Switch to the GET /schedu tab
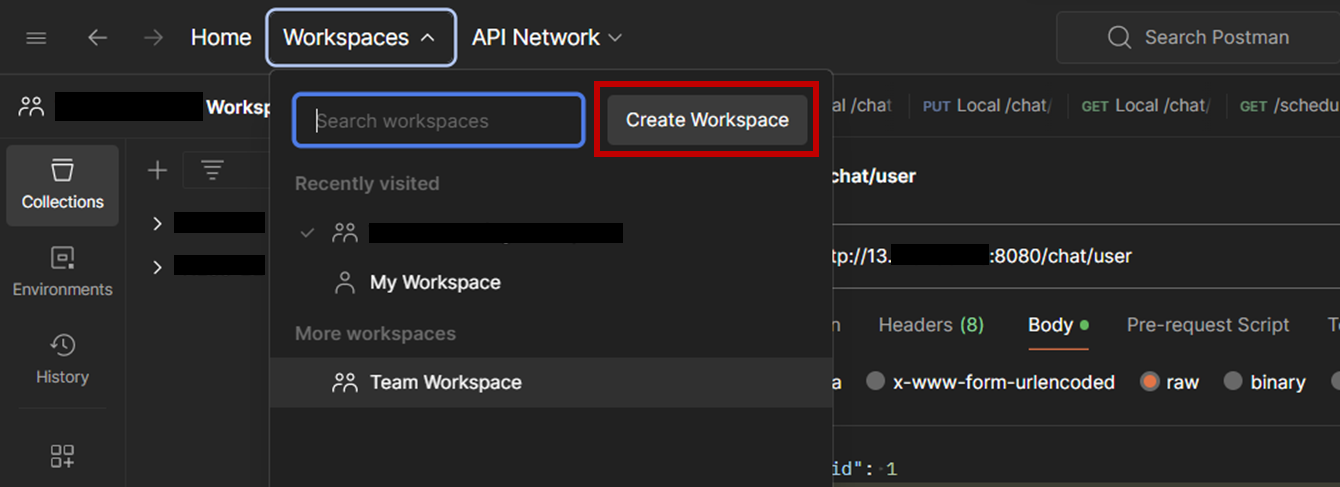Viewport: 1340px width, 487px height. [1287, 105]
